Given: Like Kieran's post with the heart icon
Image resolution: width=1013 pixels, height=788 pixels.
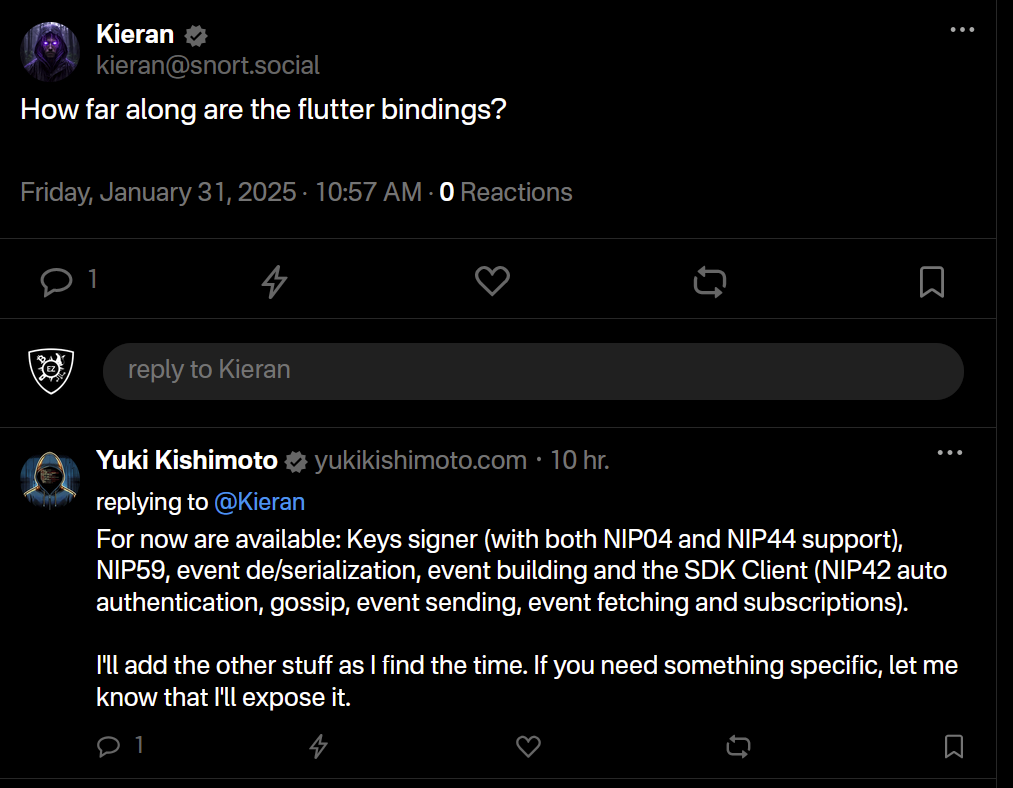Looking at the screenshot, I should pos(492,281).
